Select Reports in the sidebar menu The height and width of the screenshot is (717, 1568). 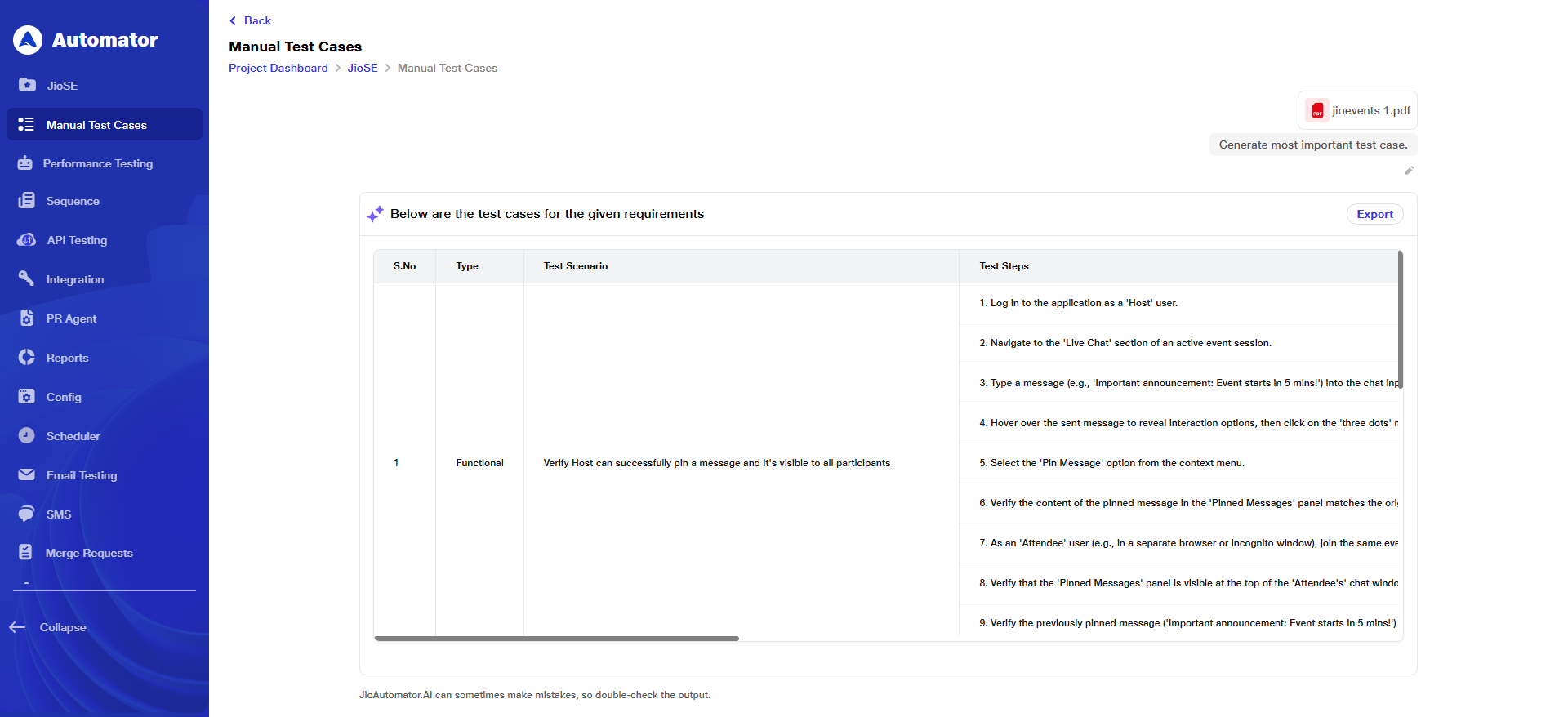coord(67,358)
